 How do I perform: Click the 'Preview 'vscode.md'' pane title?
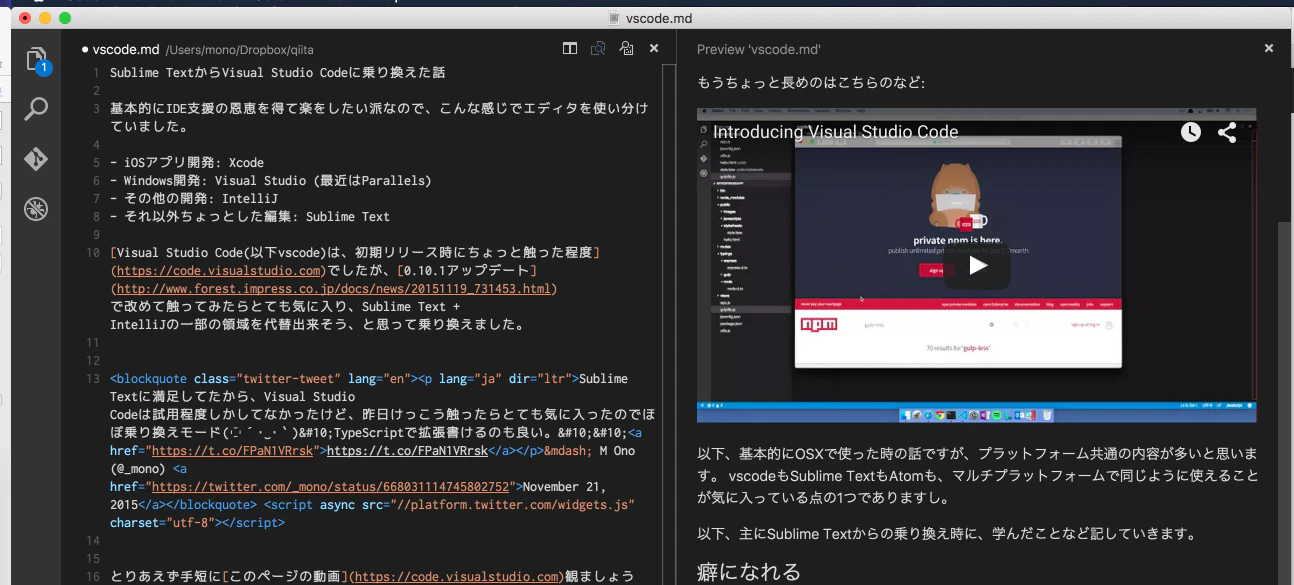coord(759,49)
